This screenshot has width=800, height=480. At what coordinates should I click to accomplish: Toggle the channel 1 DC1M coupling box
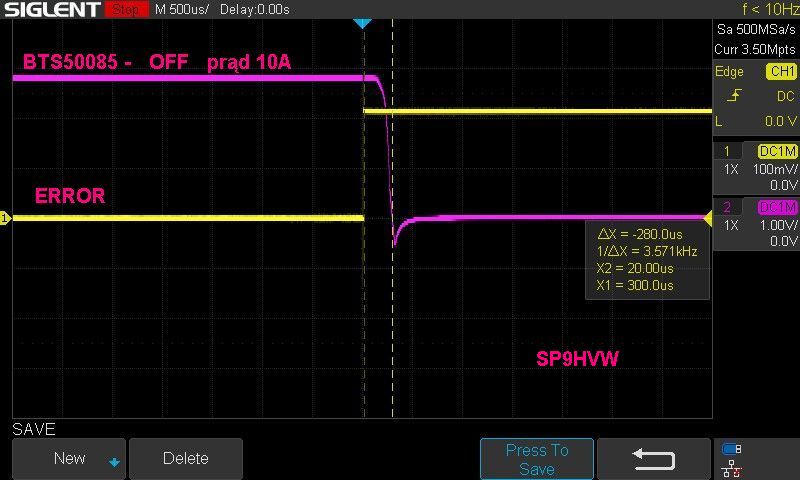[778, 151]
